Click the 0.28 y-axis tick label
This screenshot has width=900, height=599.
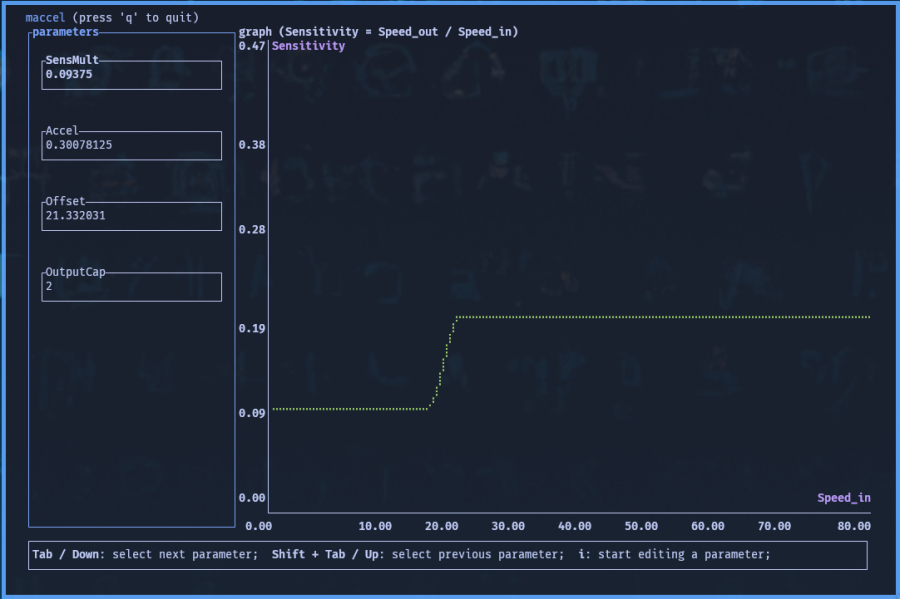(251, 230)
